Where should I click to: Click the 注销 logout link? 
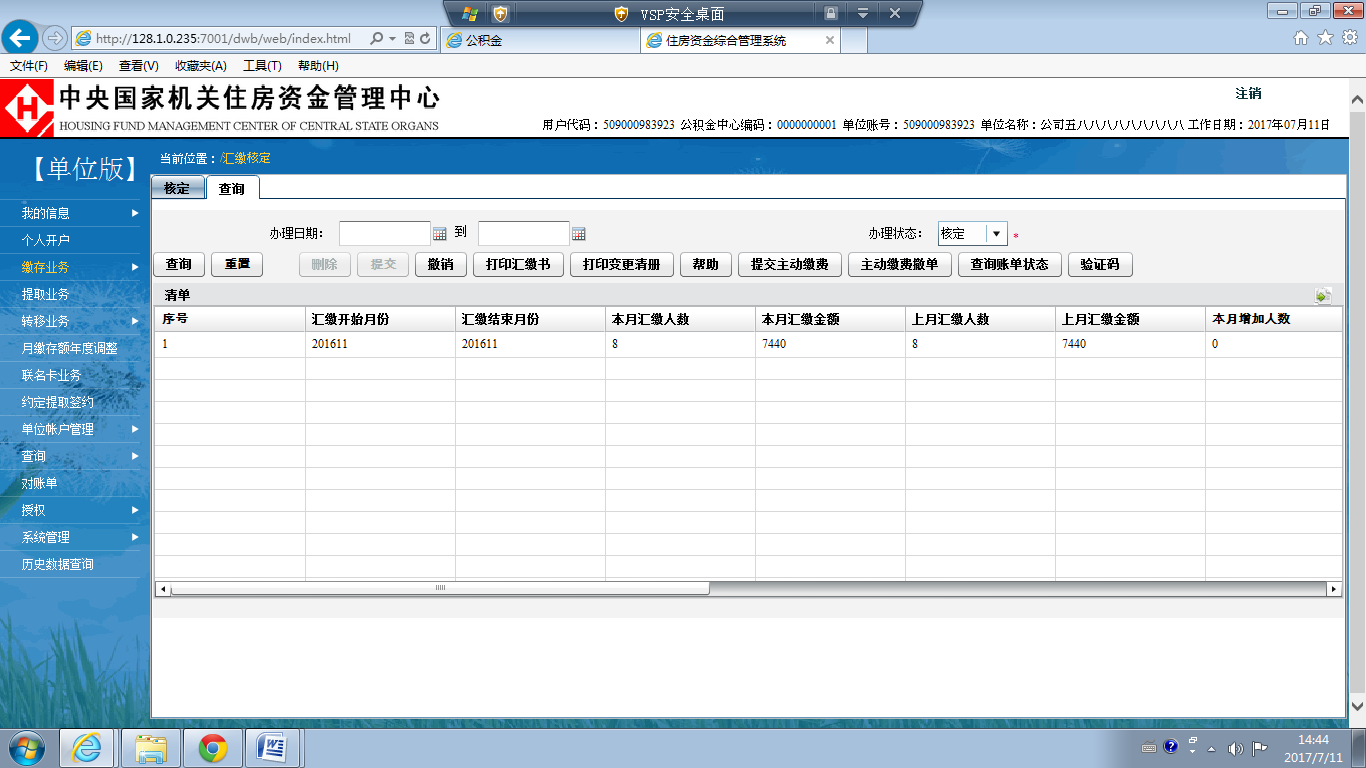(1248, 94)
